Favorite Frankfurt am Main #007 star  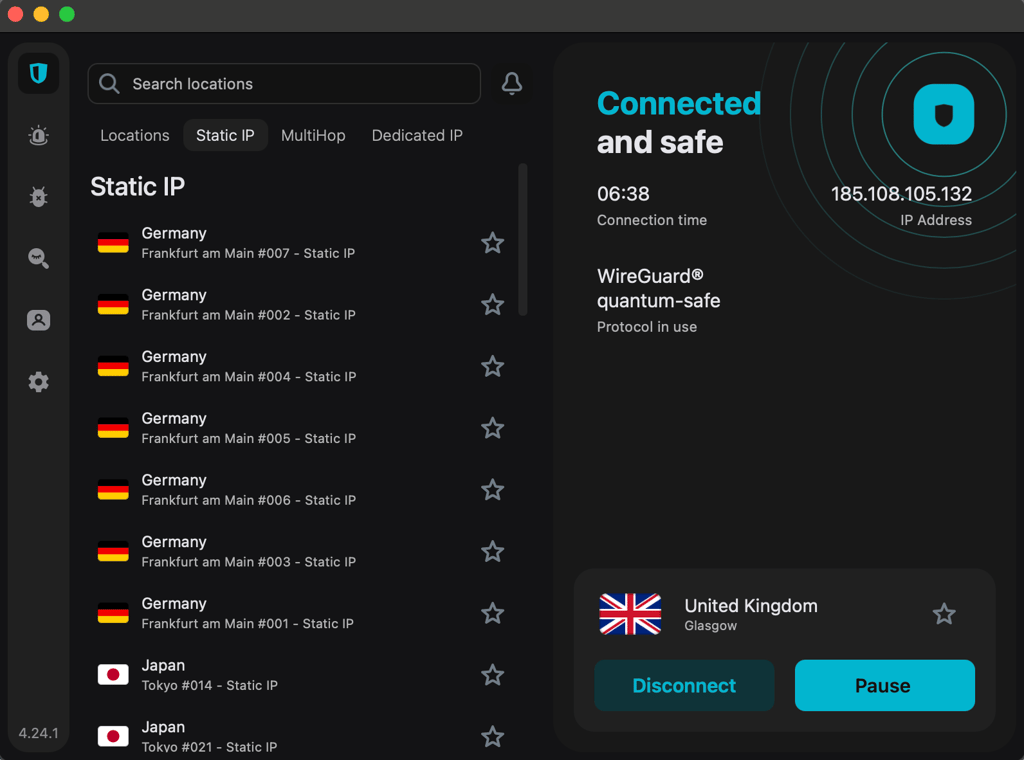tap(492, 243)
